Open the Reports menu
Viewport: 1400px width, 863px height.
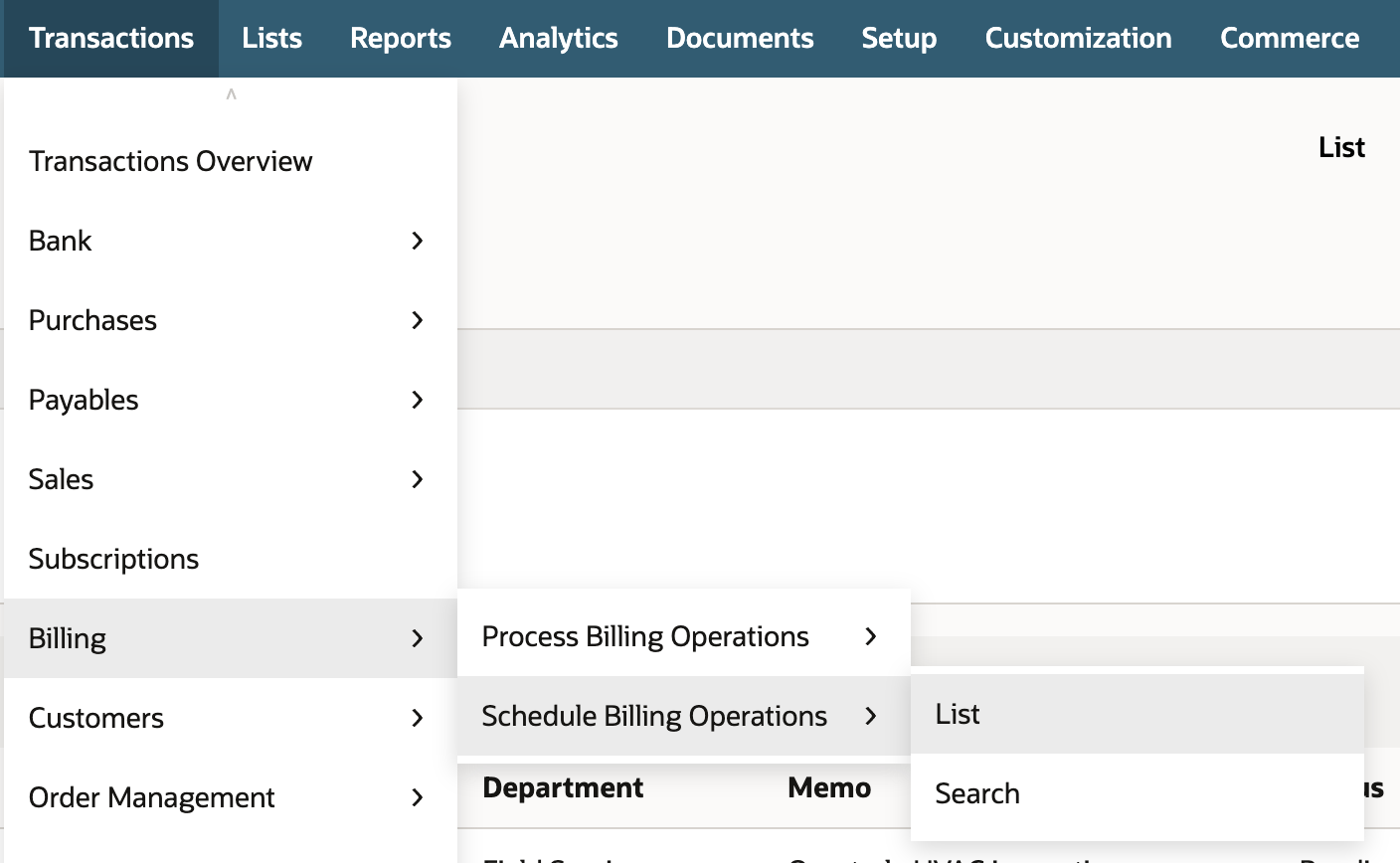click(401, 38)
